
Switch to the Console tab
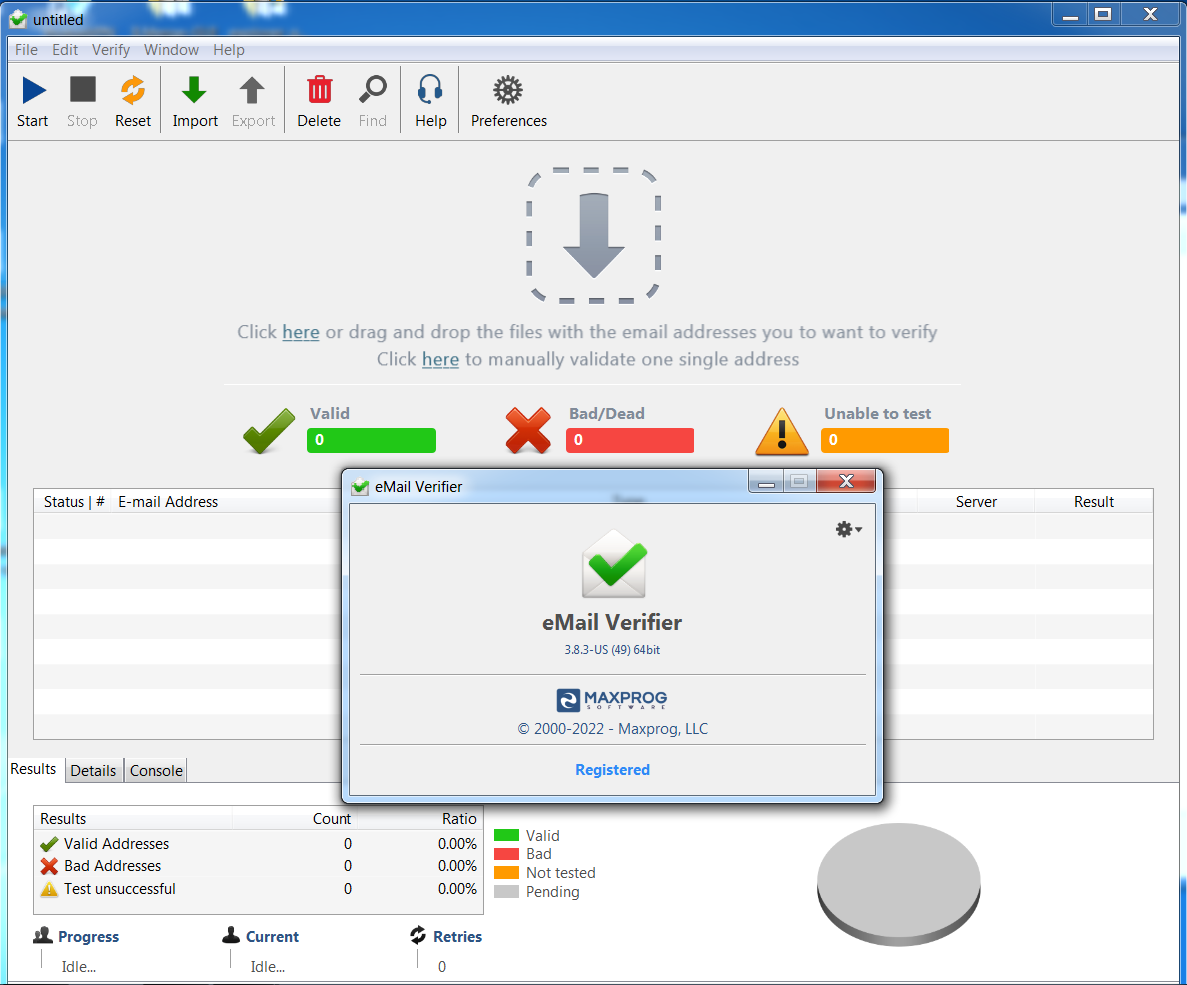pos(156,771)
